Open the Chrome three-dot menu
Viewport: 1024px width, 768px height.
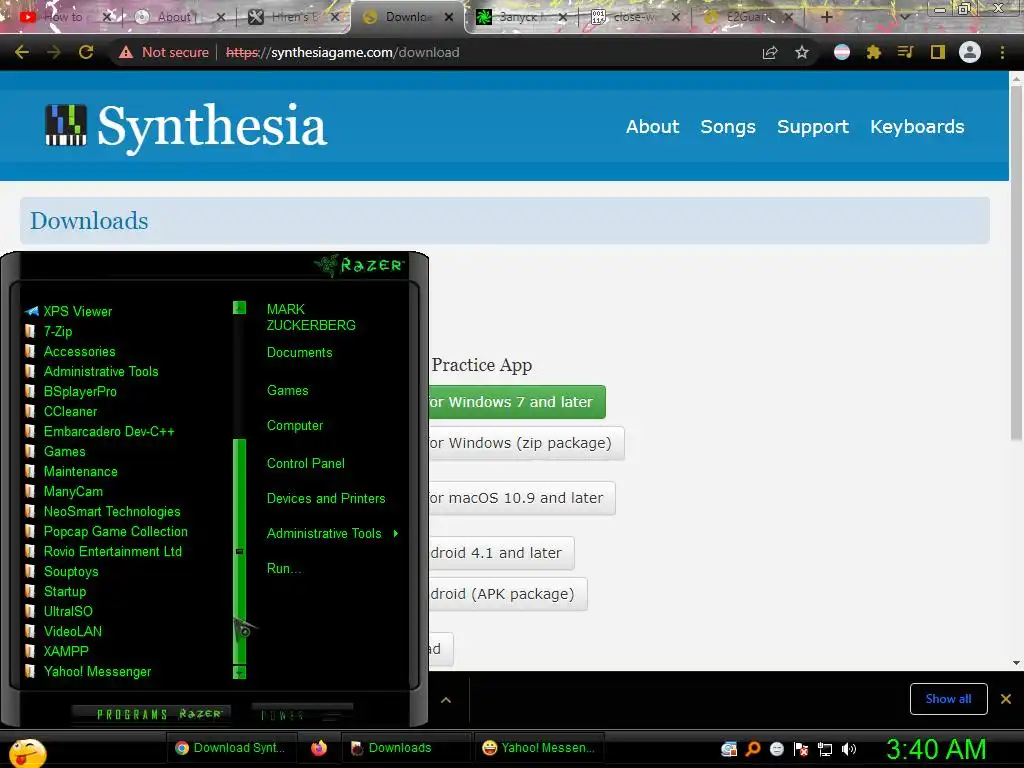tap(1002, 52)
